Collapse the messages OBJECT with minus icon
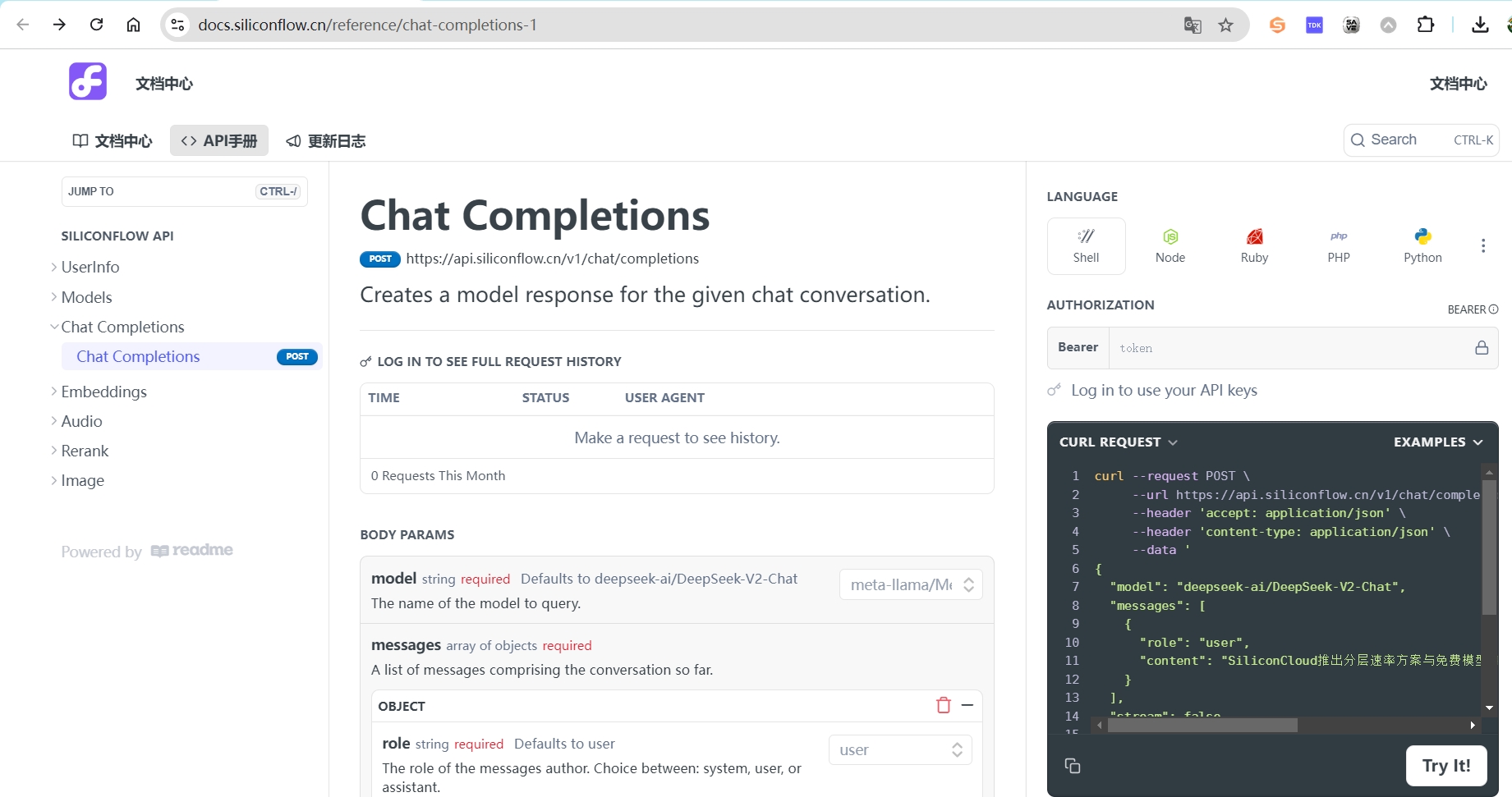 coord(967,705)
